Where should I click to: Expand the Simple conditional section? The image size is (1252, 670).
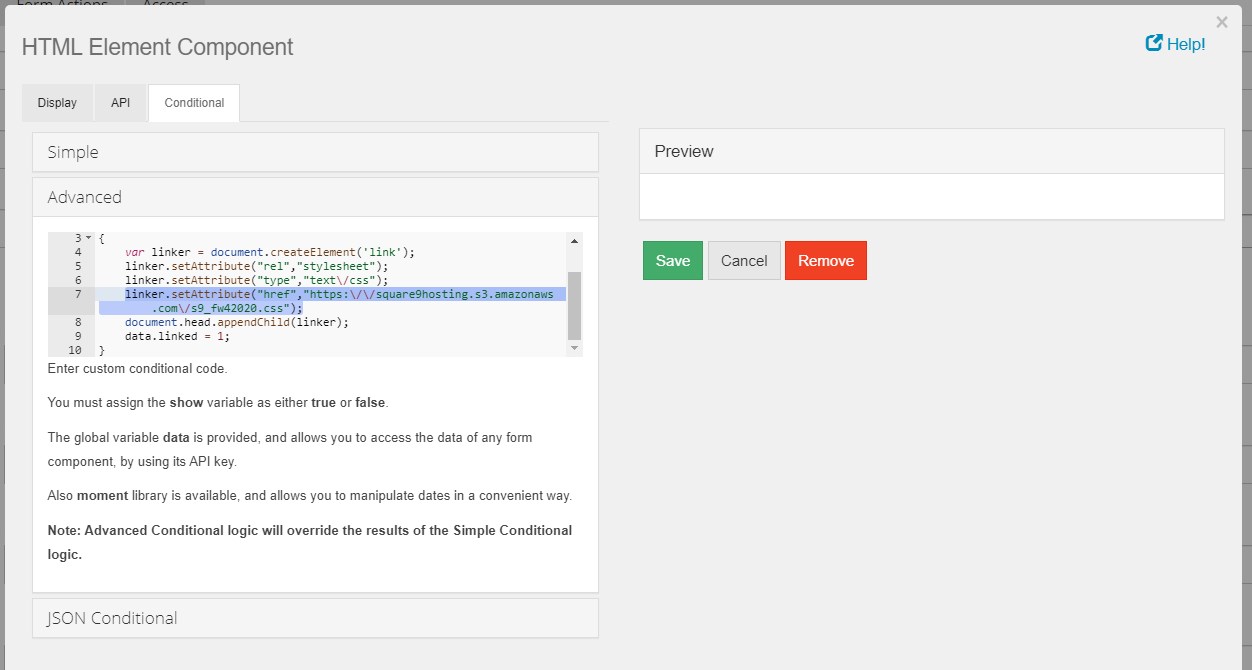coord(315,152)
